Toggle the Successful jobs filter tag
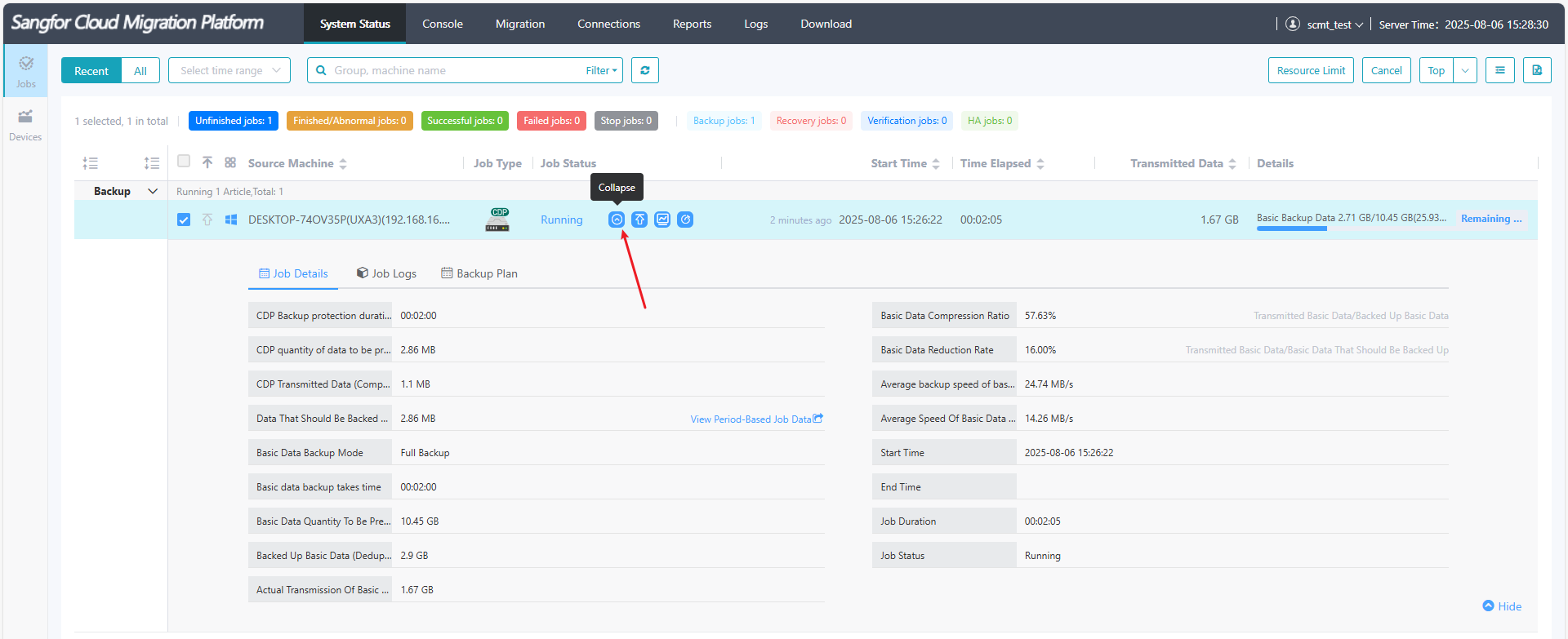Screen dimensions: 1568x639 click(x=465, y=121)
